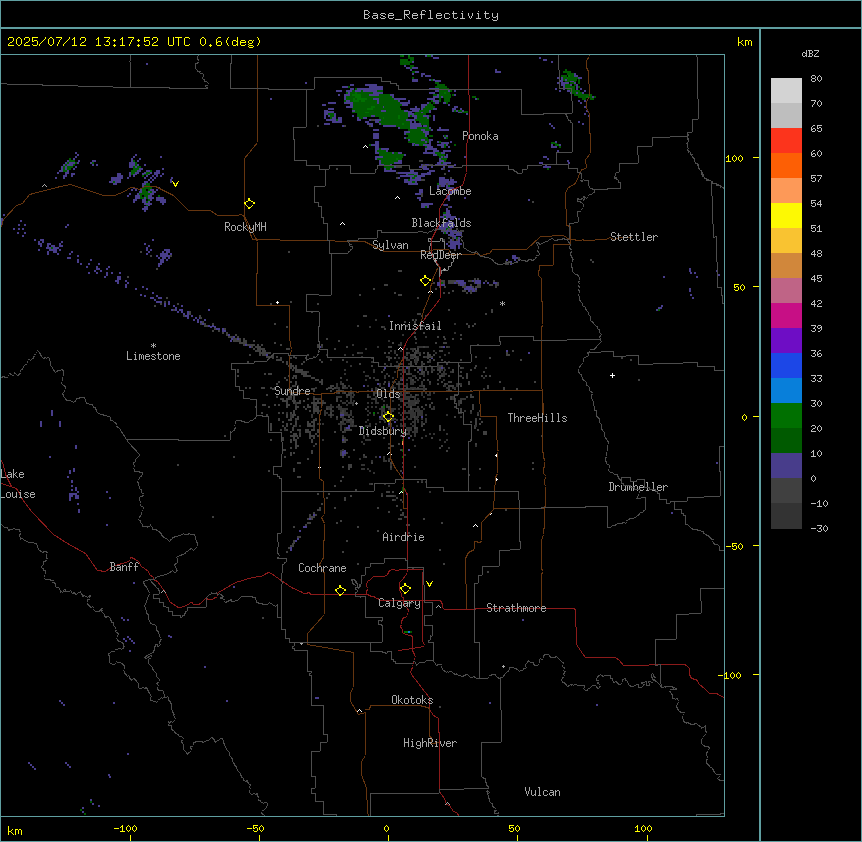Click the RockyMH label

(x=245, y=227)
